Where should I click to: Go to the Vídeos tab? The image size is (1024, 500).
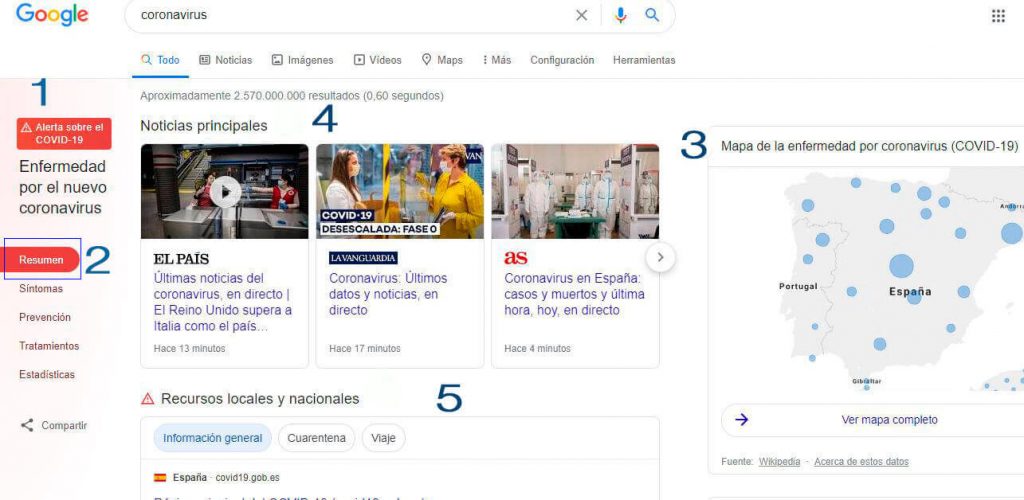pyautogui.click(x=377, y=60)
